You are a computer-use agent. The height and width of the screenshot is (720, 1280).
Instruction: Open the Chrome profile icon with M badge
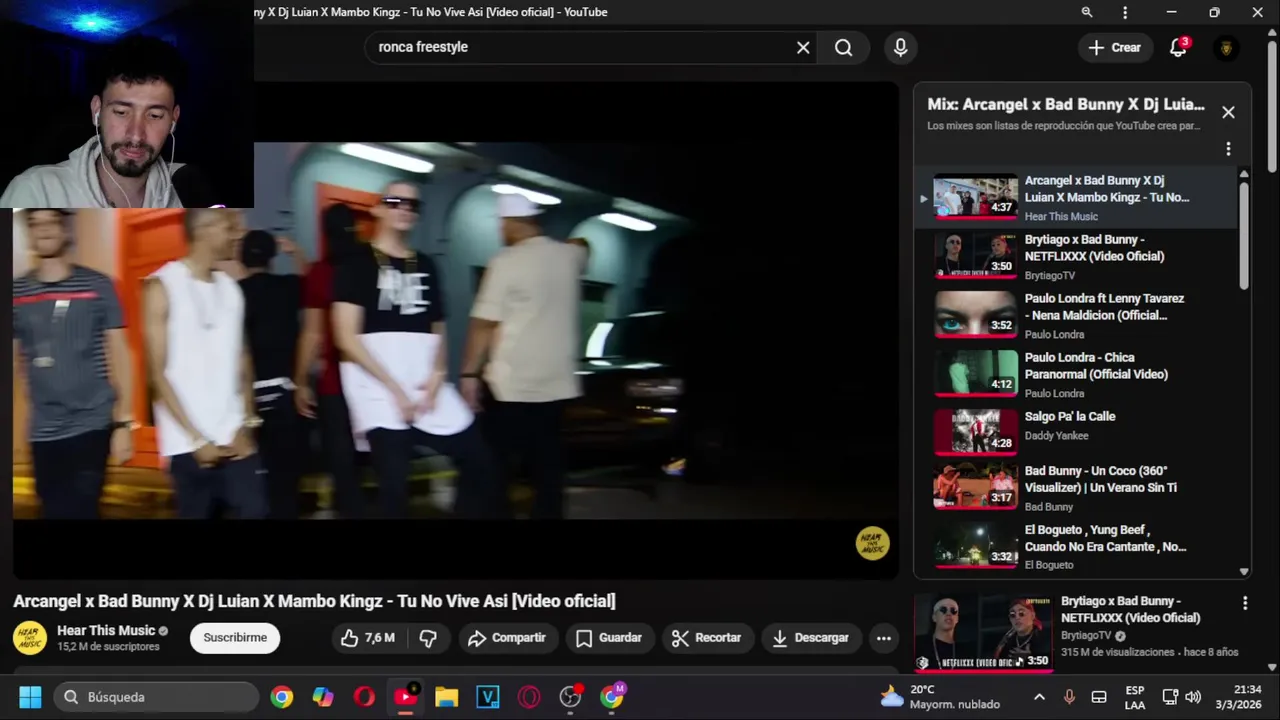[x=612, y=697]
